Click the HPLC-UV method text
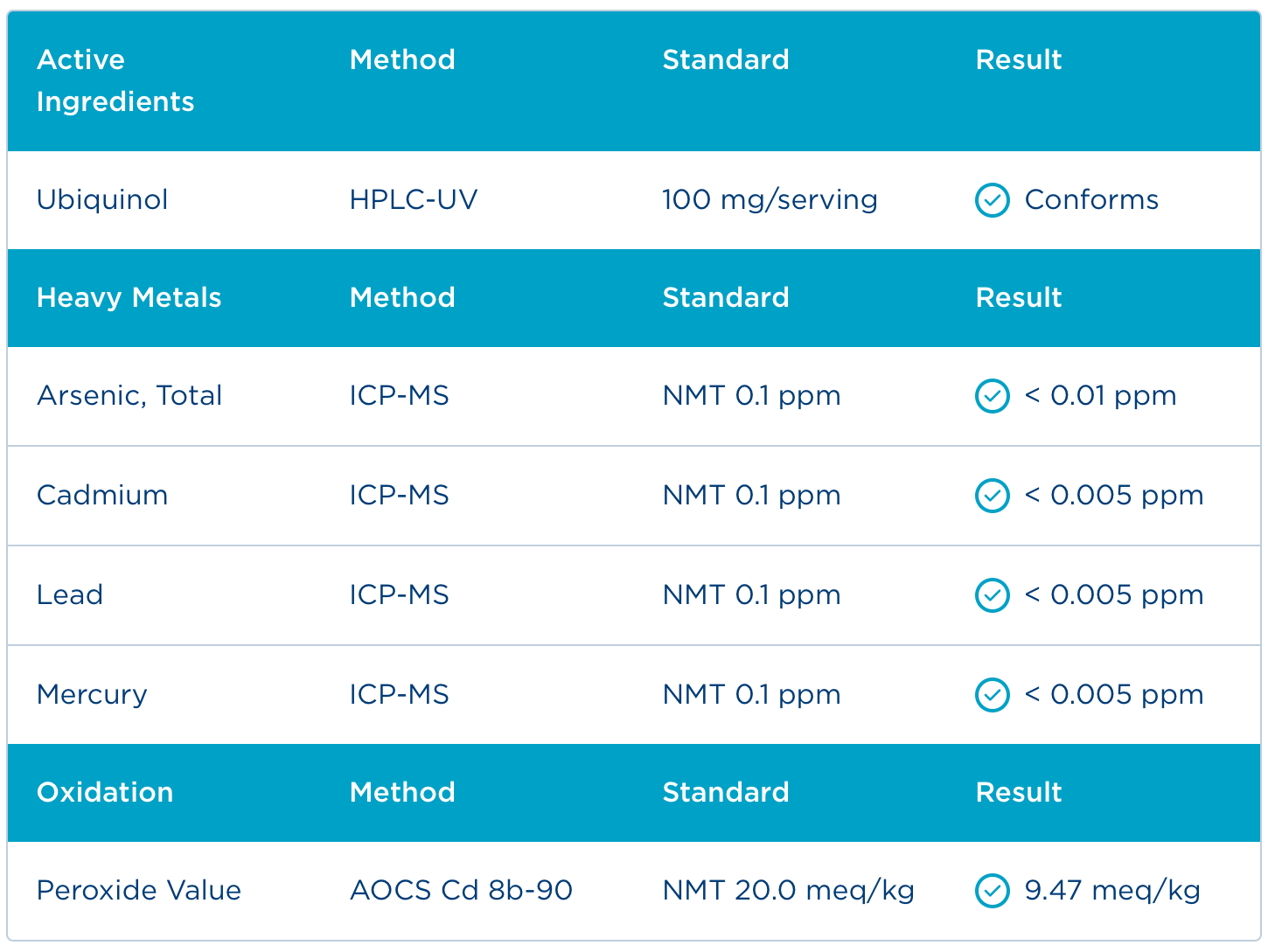 pos(414,200)
